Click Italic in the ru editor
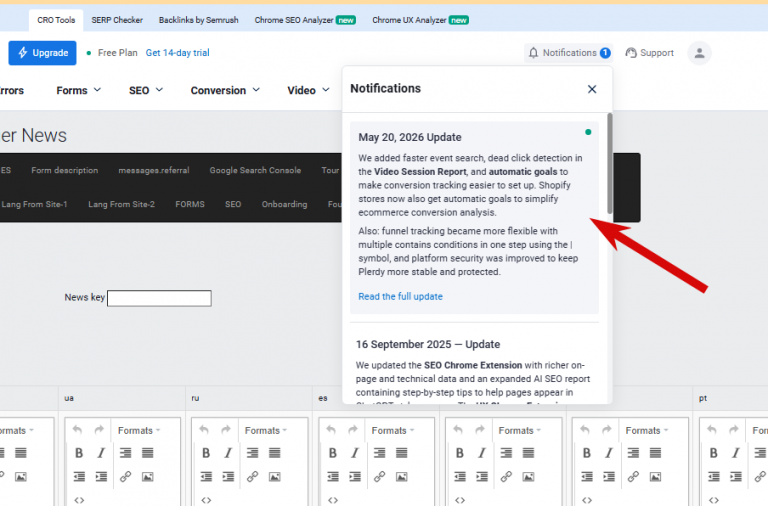Viewport: 768px width, 506px height. pos(228,453)
